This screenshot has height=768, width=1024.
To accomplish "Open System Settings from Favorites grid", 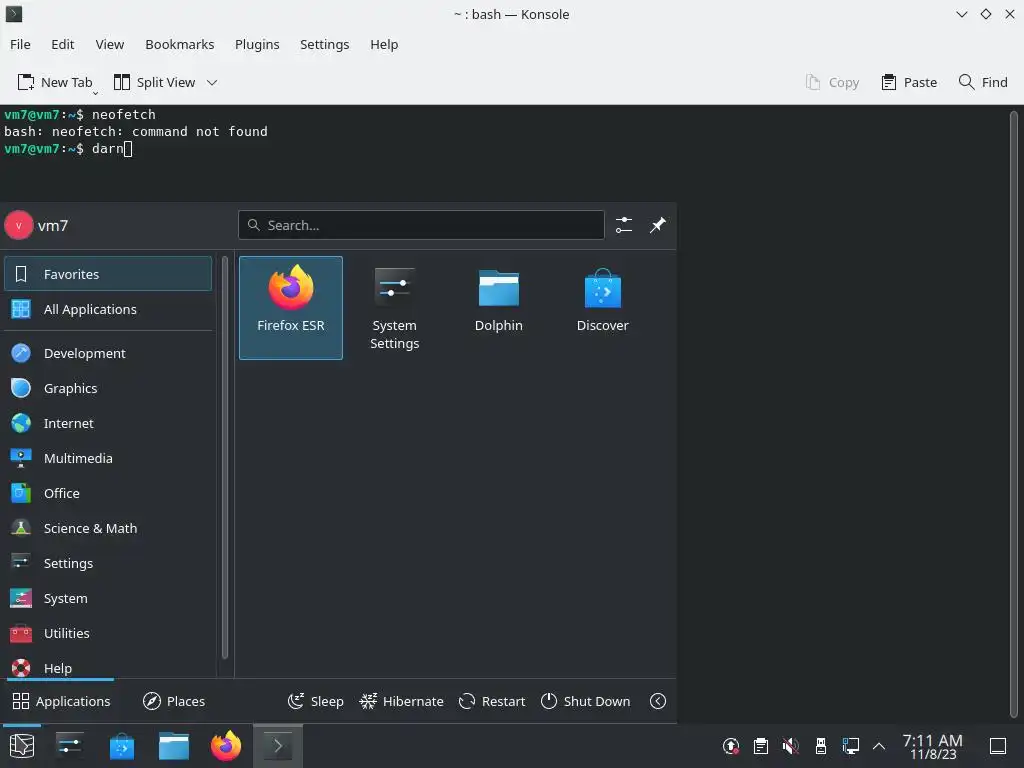I will pos(394,308).
